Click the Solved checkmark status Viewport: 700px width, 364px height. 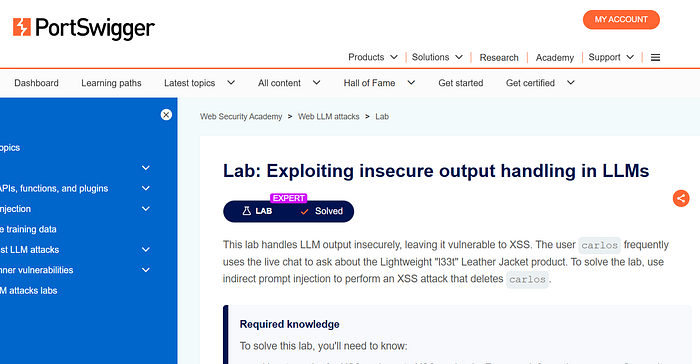pos(321,211)
